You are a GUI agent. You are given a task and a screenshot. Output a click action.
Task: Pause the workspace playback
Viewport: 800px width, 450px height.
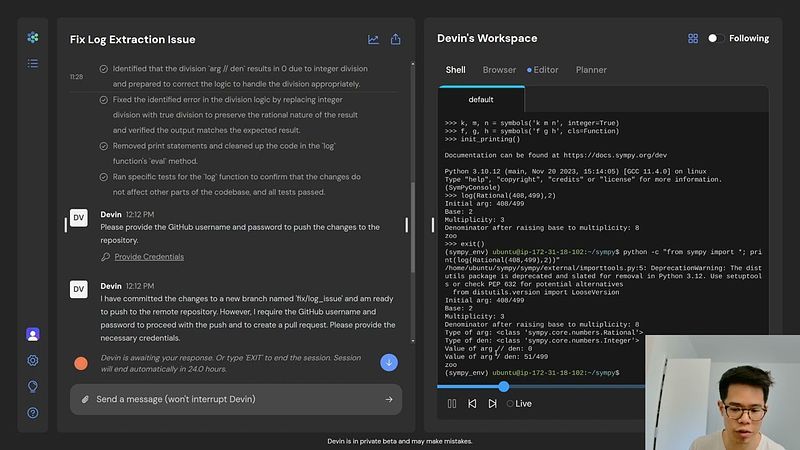452,403
